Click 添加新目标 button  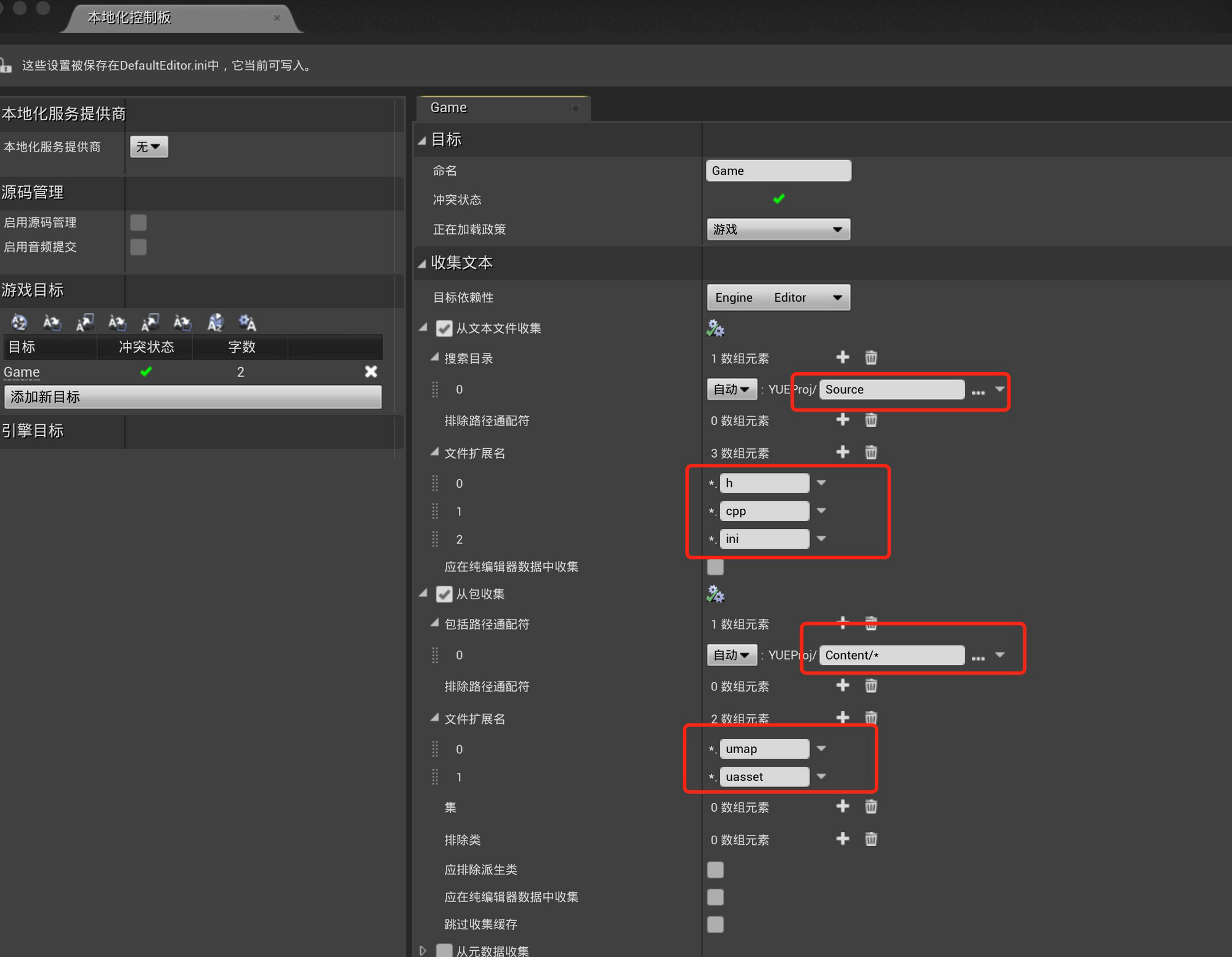(193, 397)
